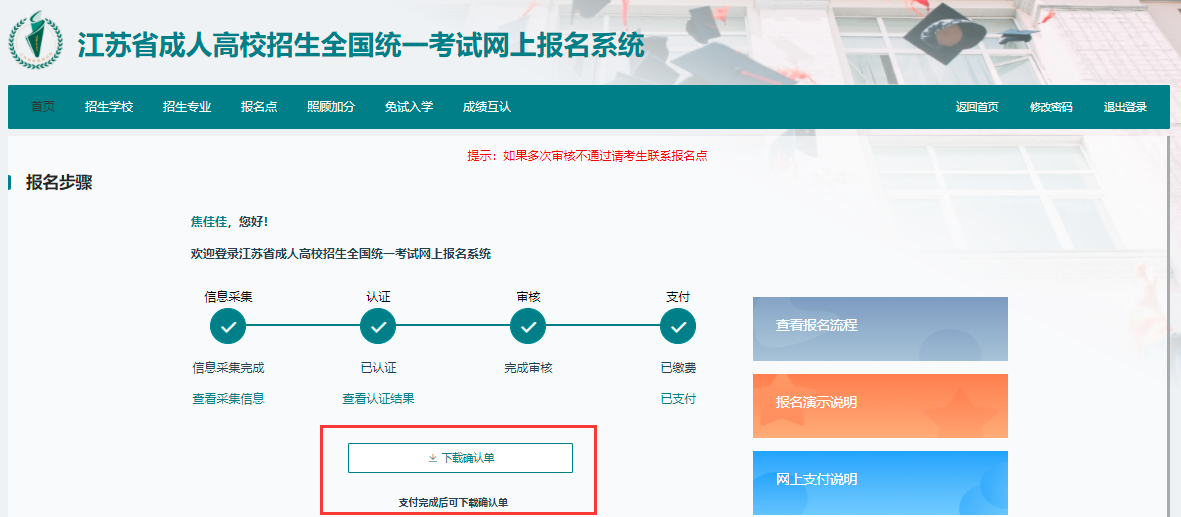Screen dimensions: 1181x517
Task: Open the 查看报名流程 banner
Action: (880, 328)
